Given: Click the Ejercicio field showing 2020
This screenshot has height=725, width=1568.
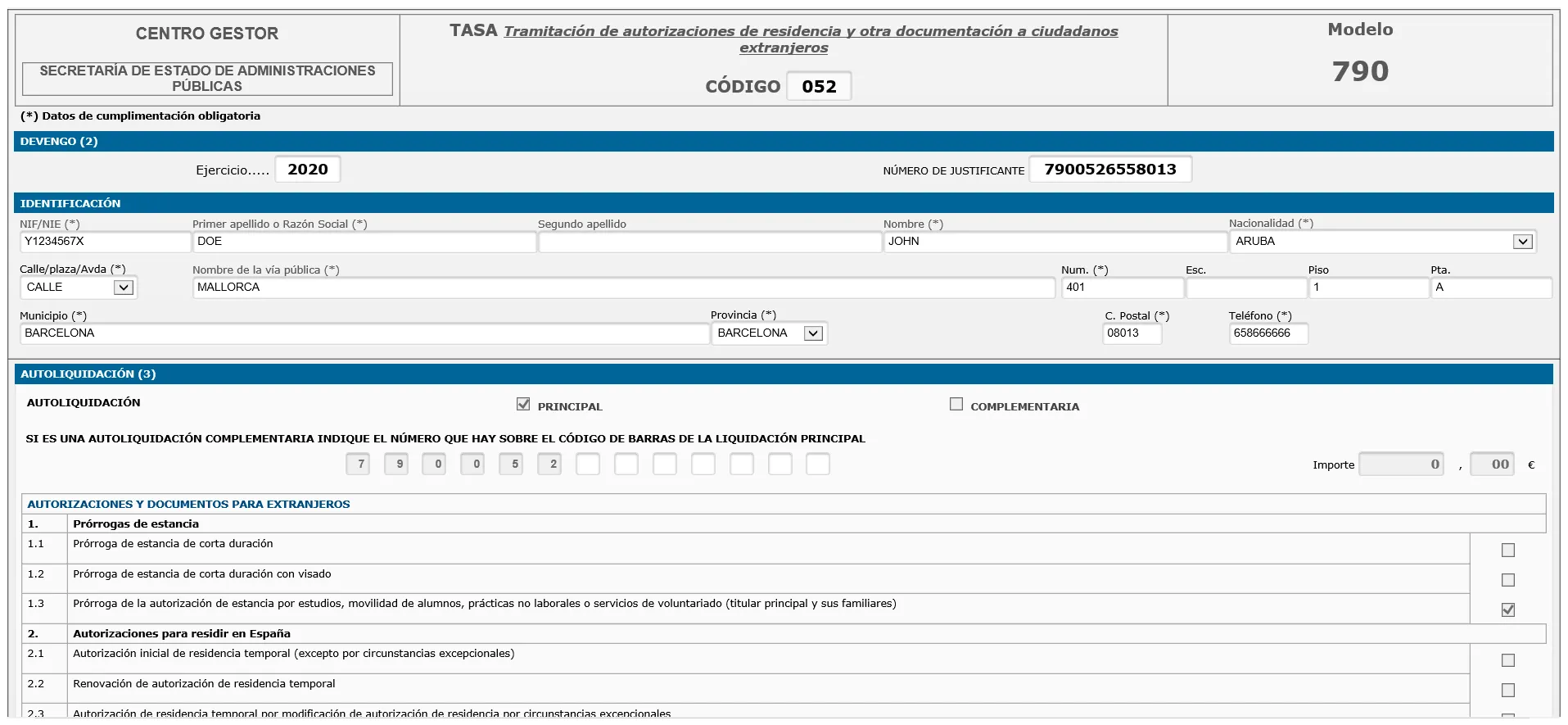Looking at the screenshot, I should click(x=308, y=170).
